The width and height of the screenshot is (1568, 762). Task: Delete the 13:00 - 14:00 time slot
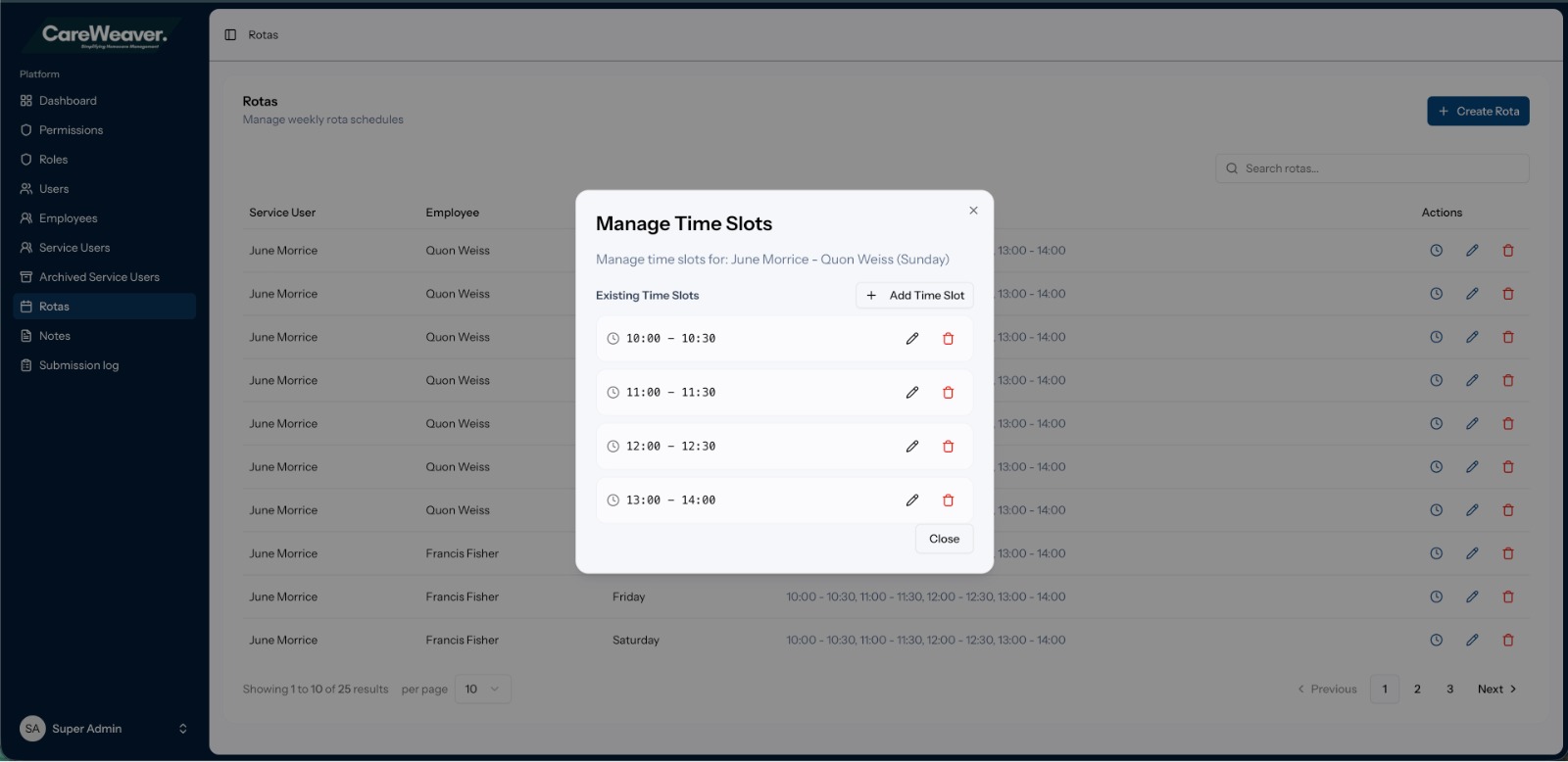948,500
